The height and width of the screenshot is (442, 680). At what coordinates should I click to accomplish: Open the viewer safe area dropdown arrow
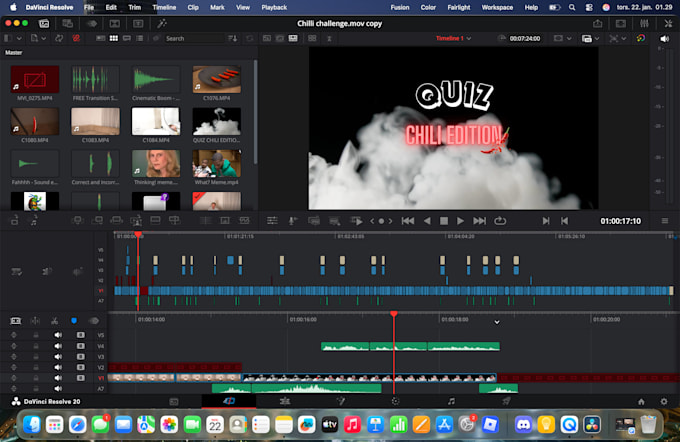pos(569,39)
